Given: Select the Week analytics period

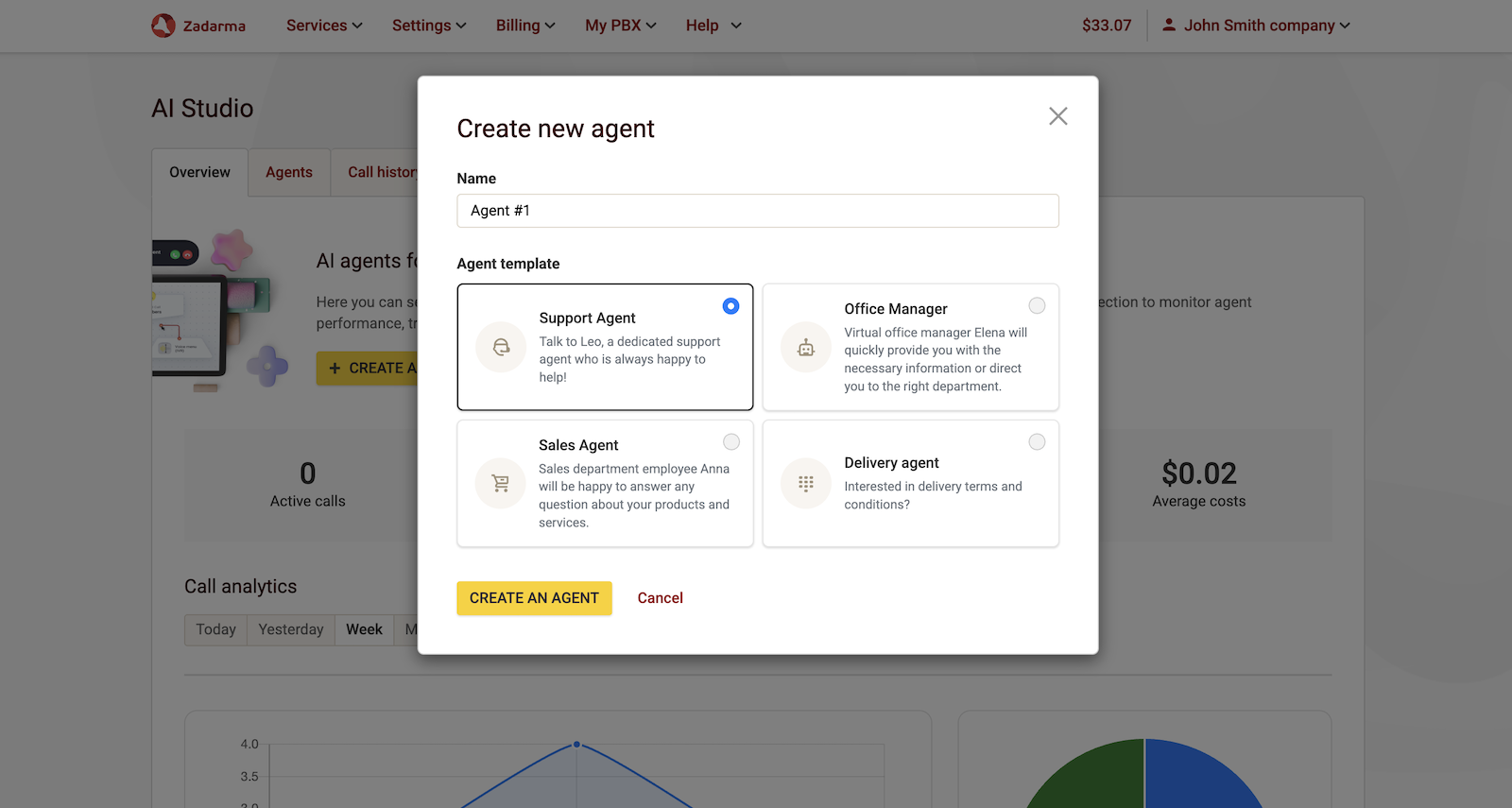Looking at the screenshot, I should tap(364, 629).
